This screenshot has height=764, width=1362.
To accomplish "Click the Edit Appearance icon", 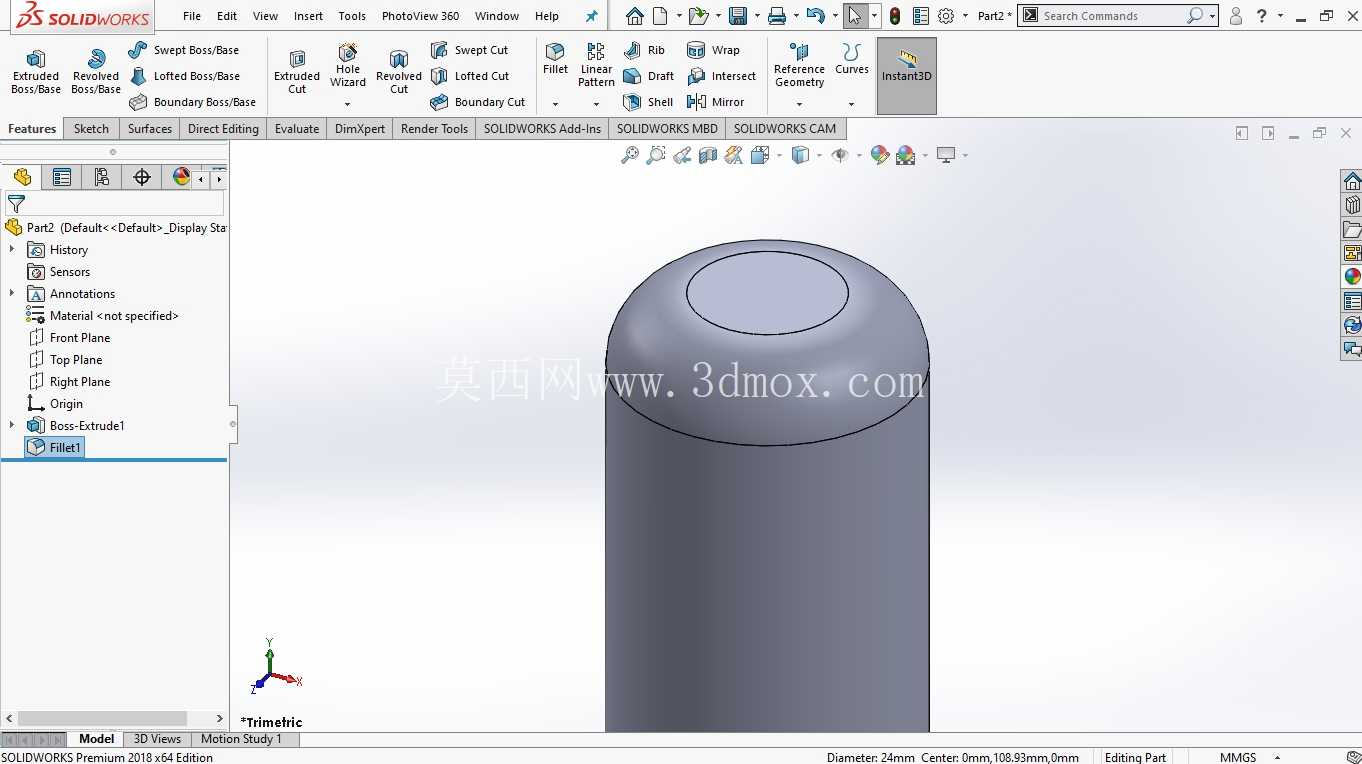I will (880, 155).
